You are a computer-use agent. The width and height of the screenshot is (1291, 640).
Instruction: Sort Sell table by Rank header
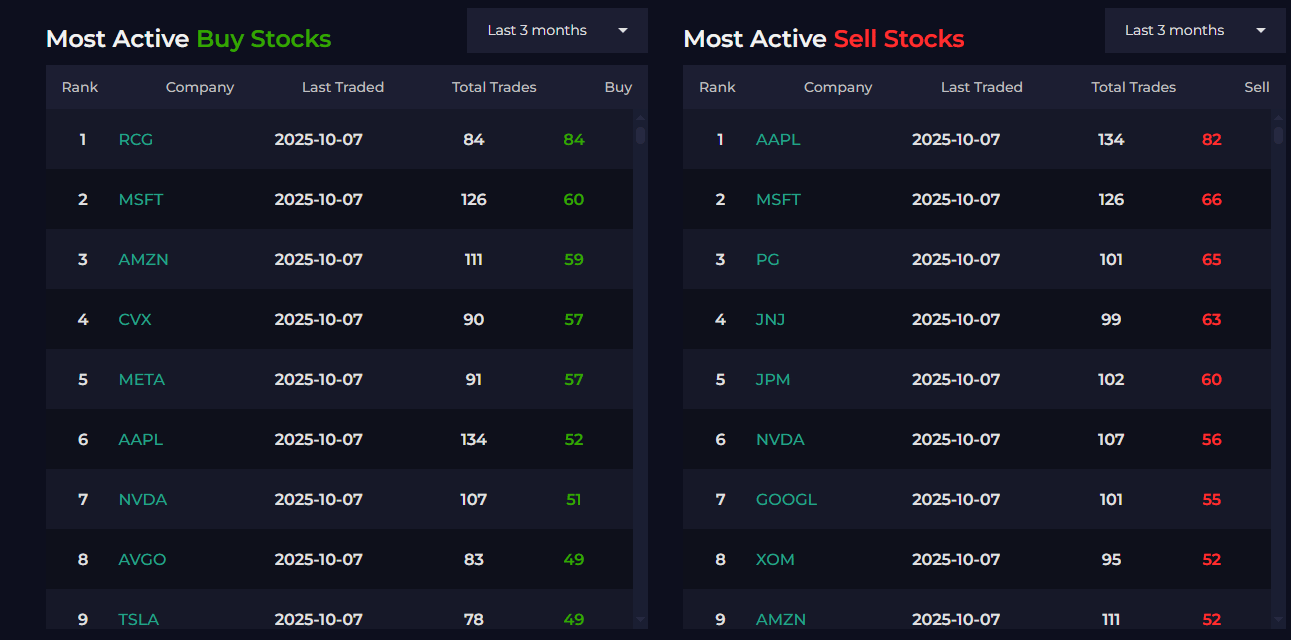[717, 87]
